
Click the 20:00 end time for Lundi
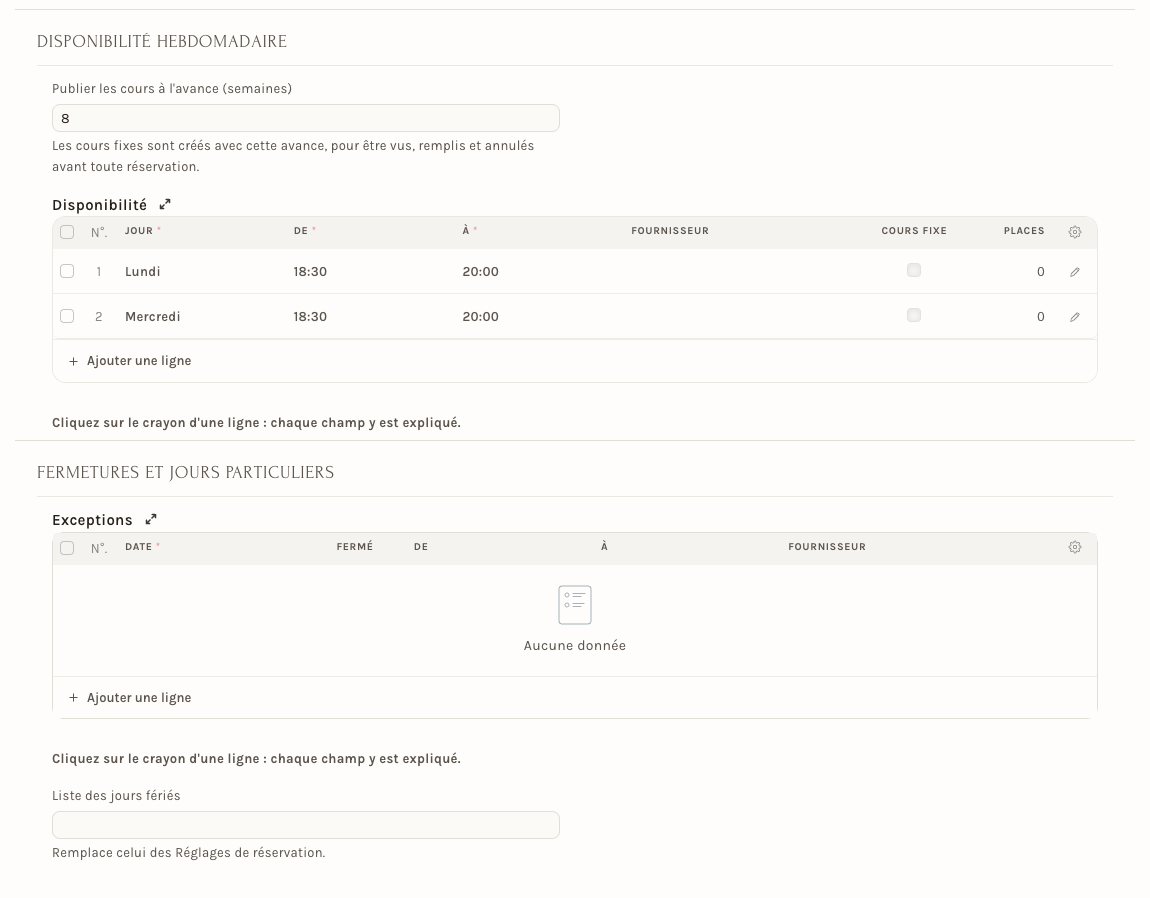480,271
